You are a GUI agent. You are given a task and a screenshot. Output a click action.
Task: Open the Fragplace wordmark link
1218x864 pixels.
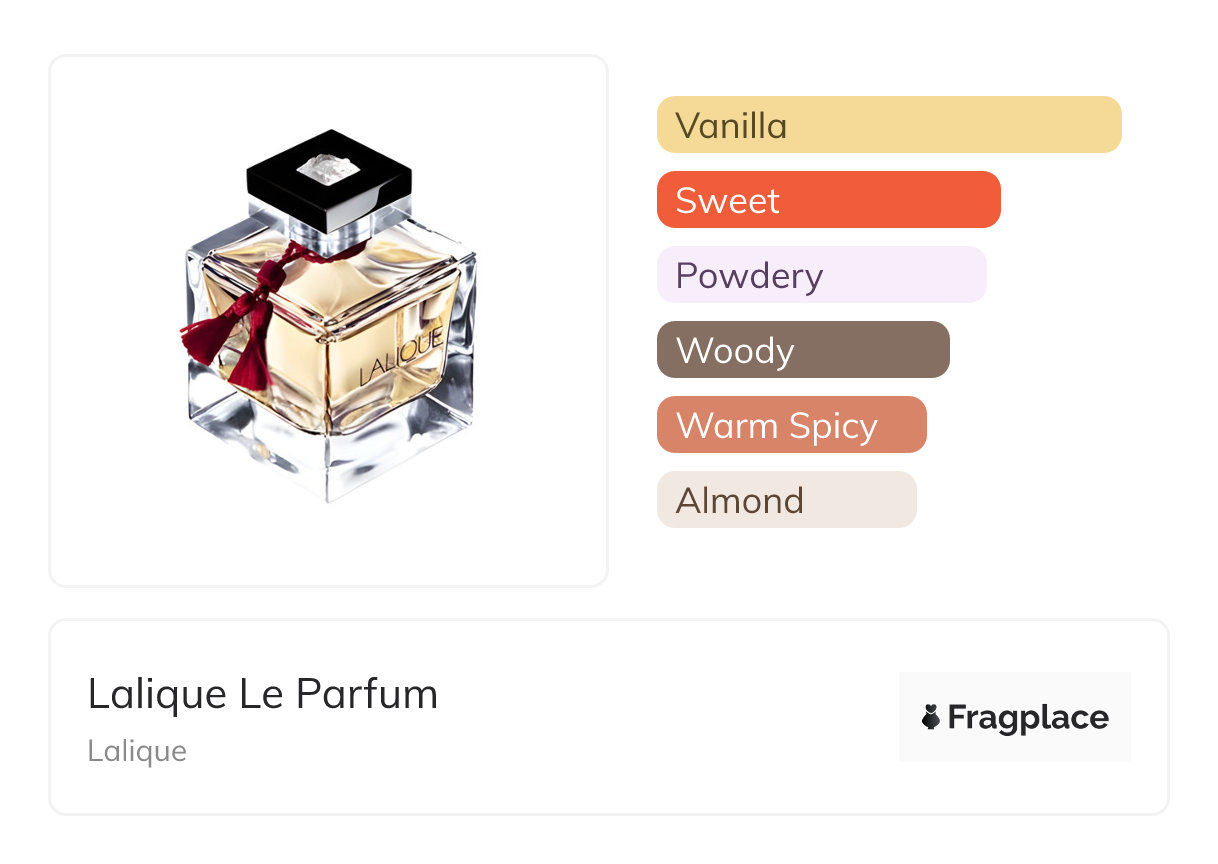pos(1027,717)
